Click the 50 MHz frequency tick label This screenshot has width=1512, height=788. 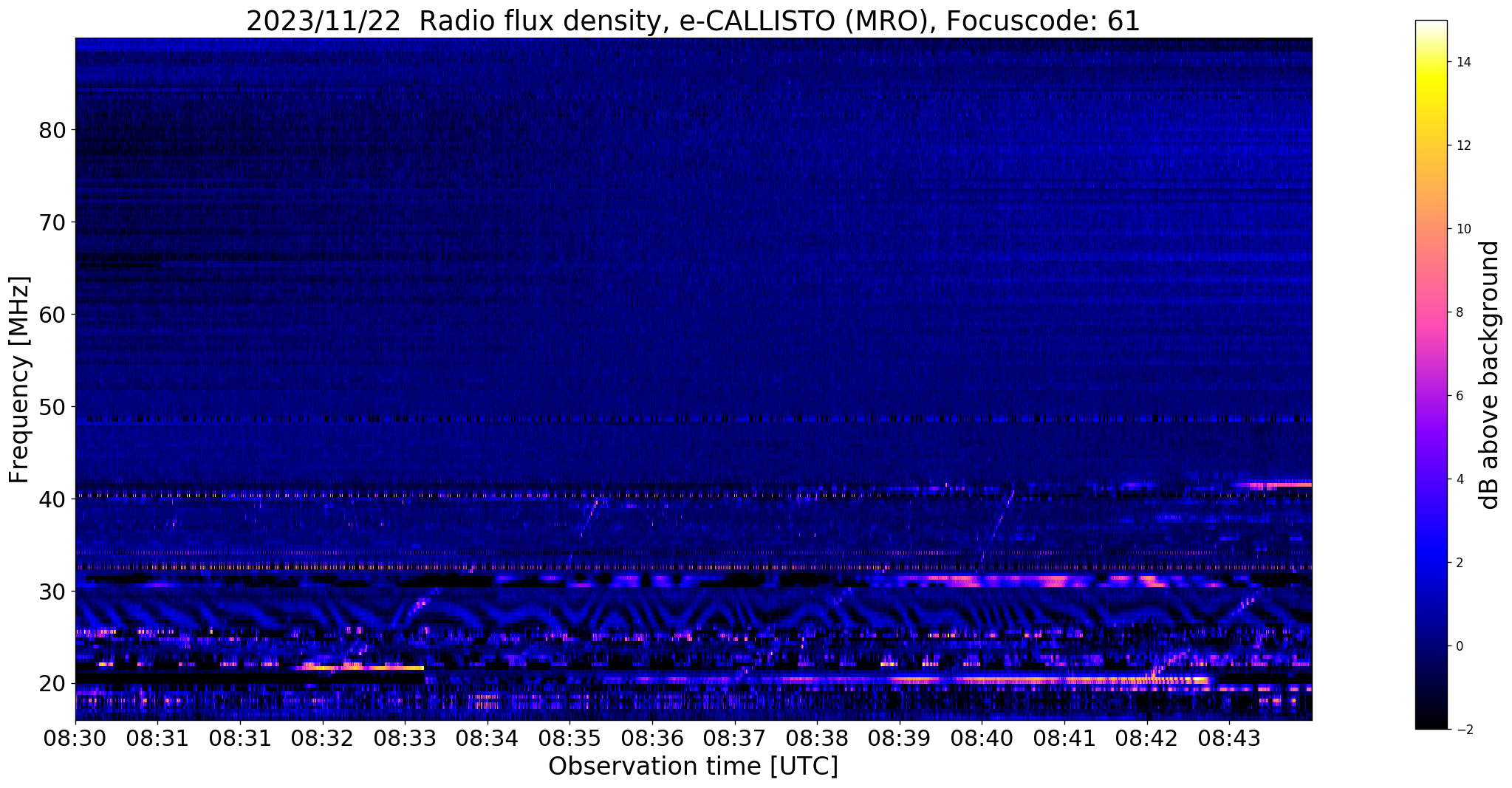coord(52,407)
